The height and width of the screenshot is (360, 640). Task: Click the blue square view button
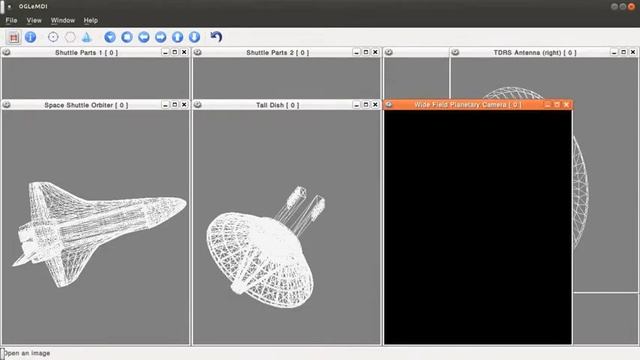click(x=127, y=37)
